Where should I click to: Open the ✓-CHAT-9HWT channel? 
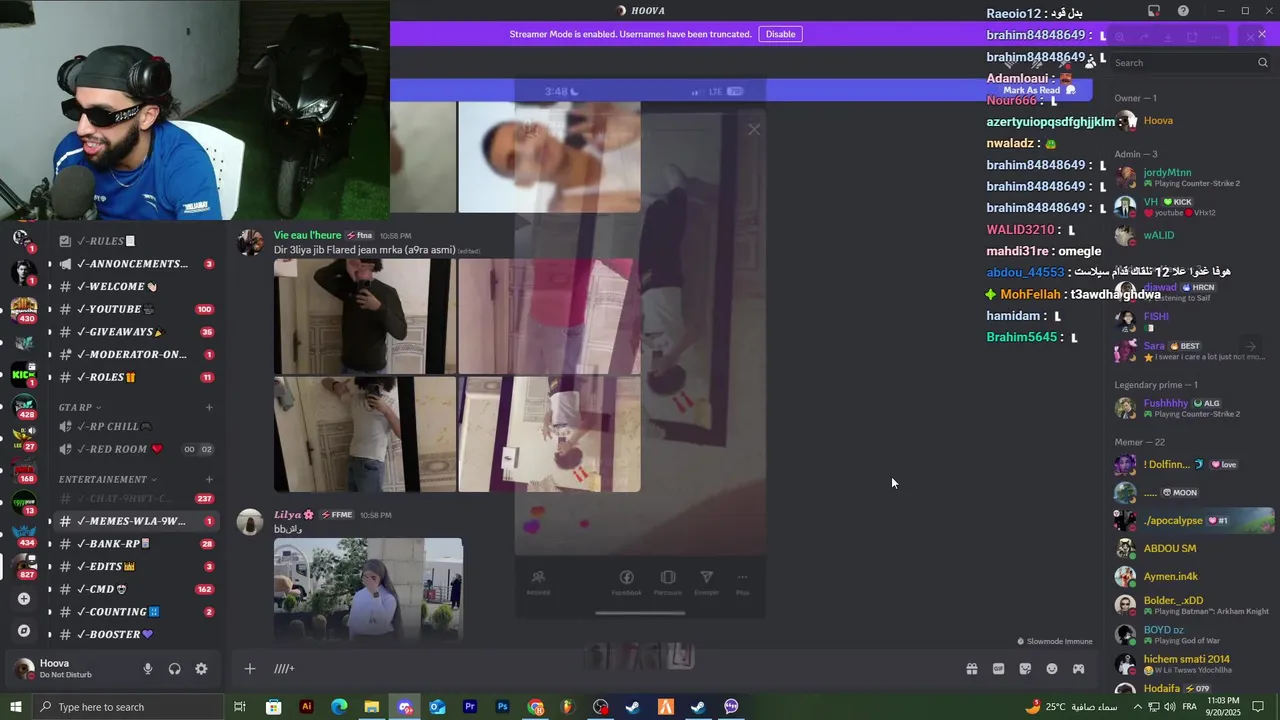pyautogui.click(x=137, y=499)
